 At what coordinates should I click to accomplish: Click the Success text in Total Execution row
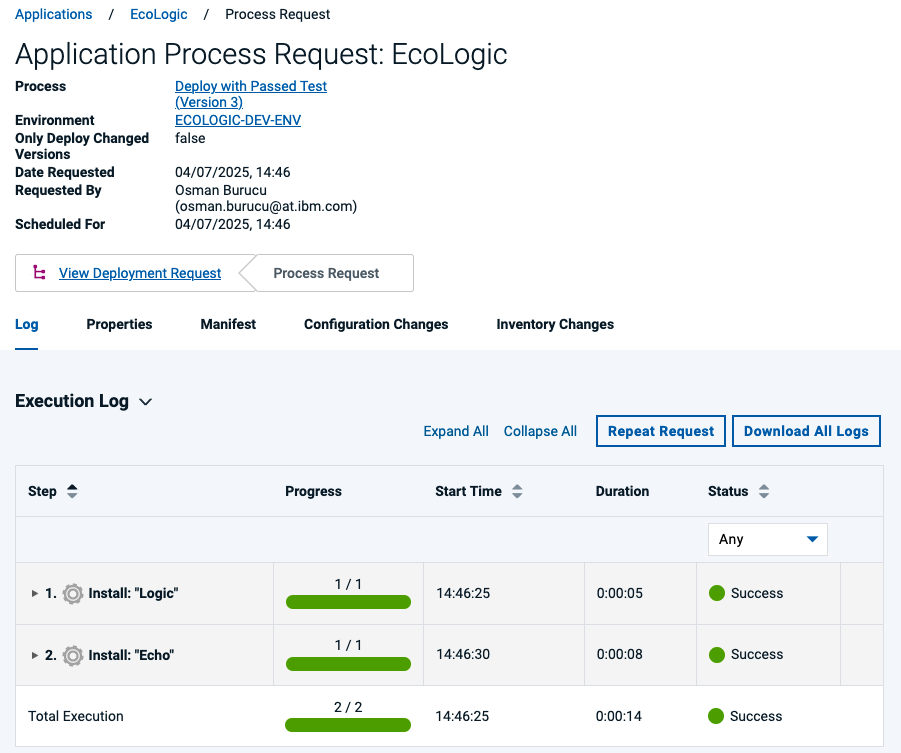[756, 716]
